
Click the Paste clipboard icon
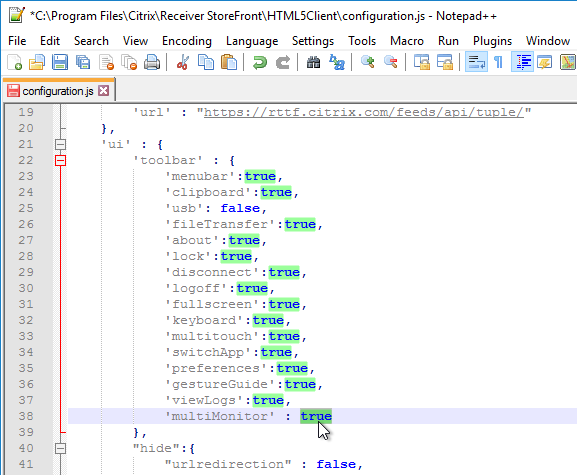(x=229, y=62)
